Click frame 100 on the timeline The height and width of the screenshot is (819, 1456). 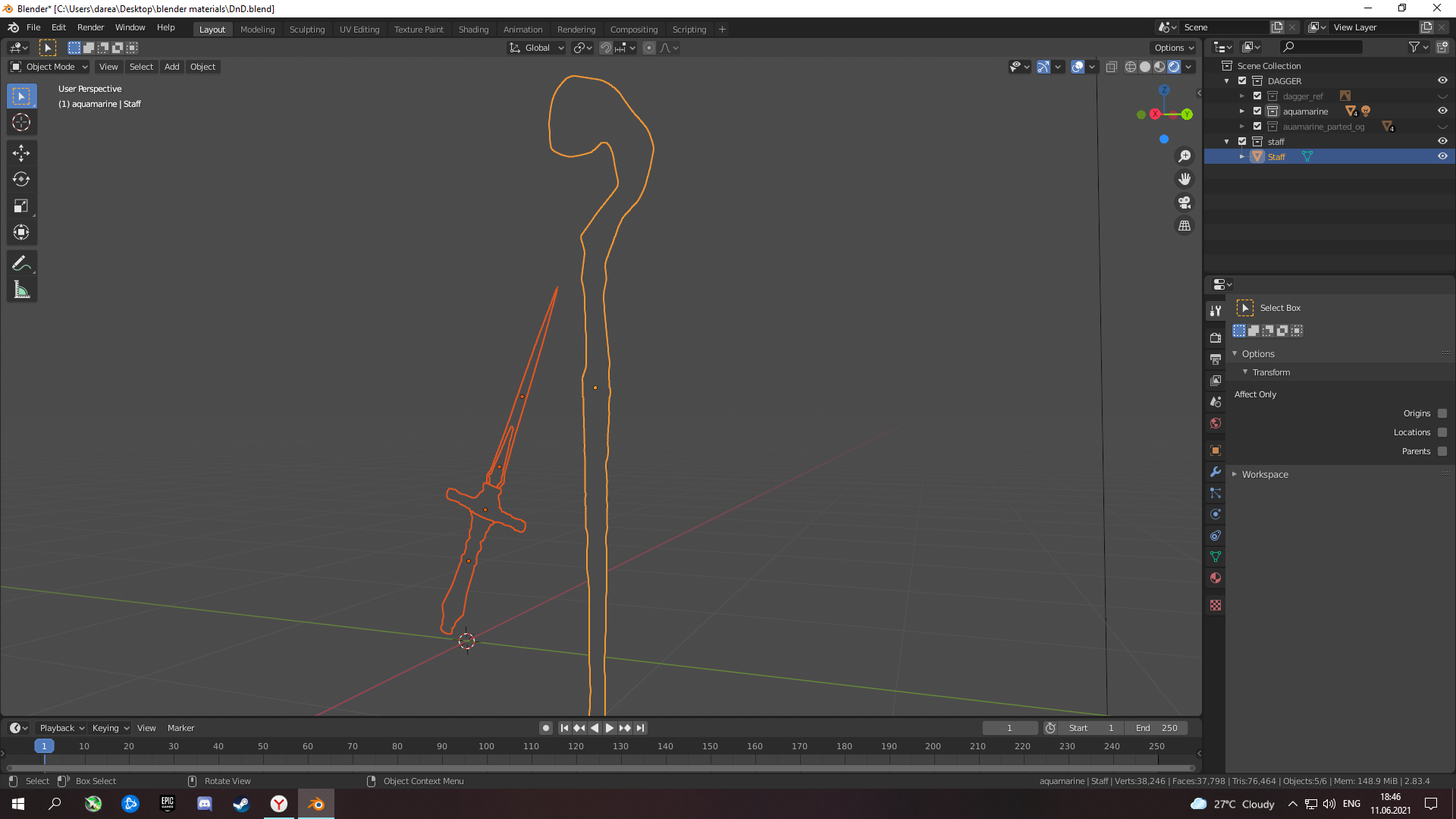[x=486, y=747]
